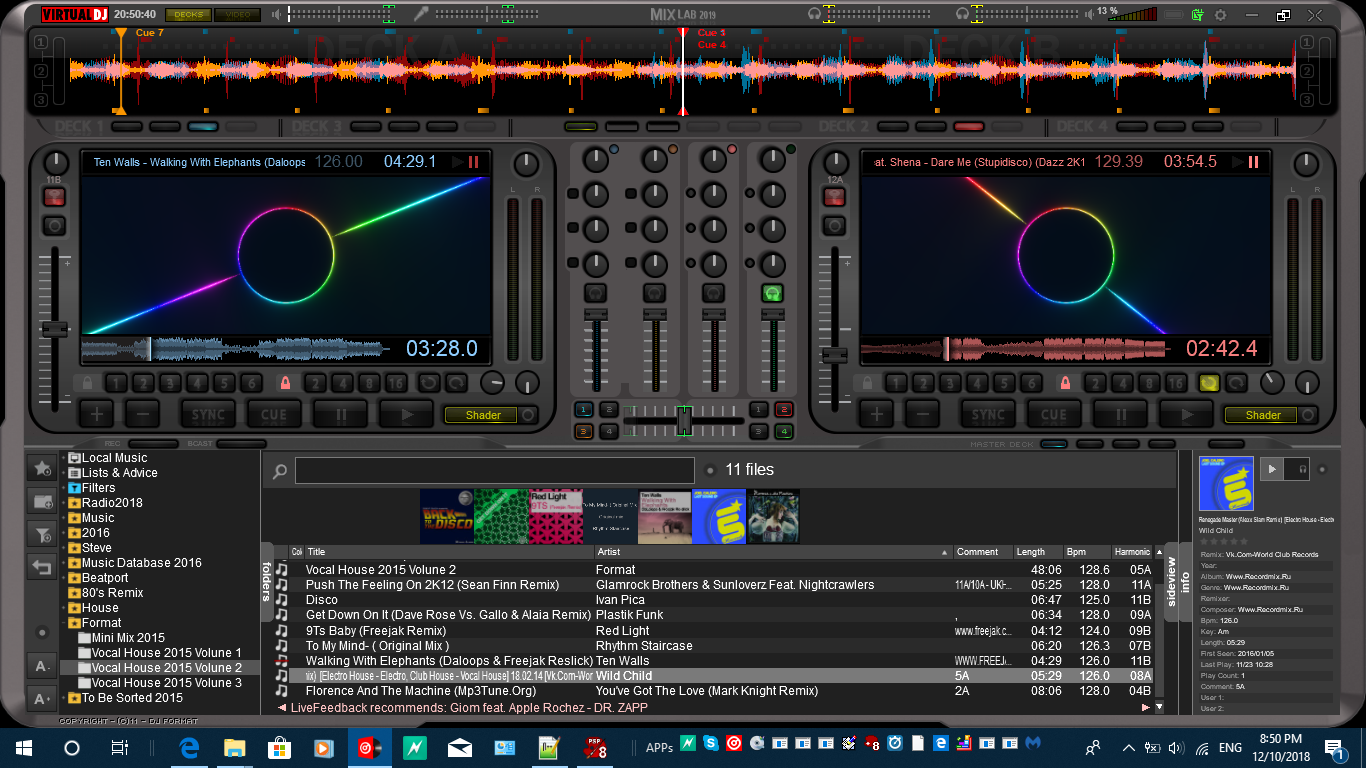The width and height of the screenshot is (1366, 768).
Task: Collapse the Format folder
Action: coord(63,623)
